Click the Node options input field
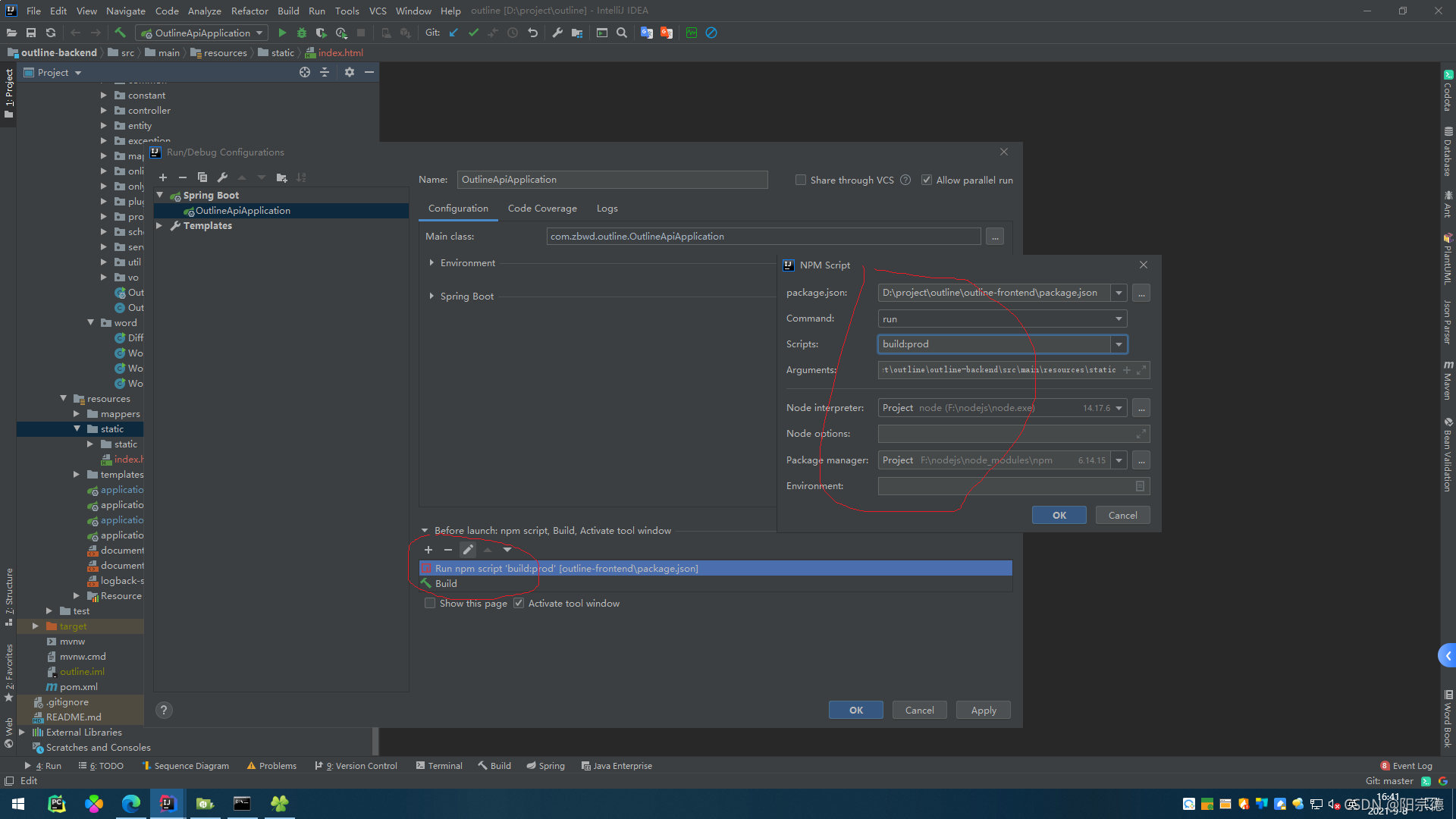Viewport: 1456px width, 819px height. tap(1014, 434)
